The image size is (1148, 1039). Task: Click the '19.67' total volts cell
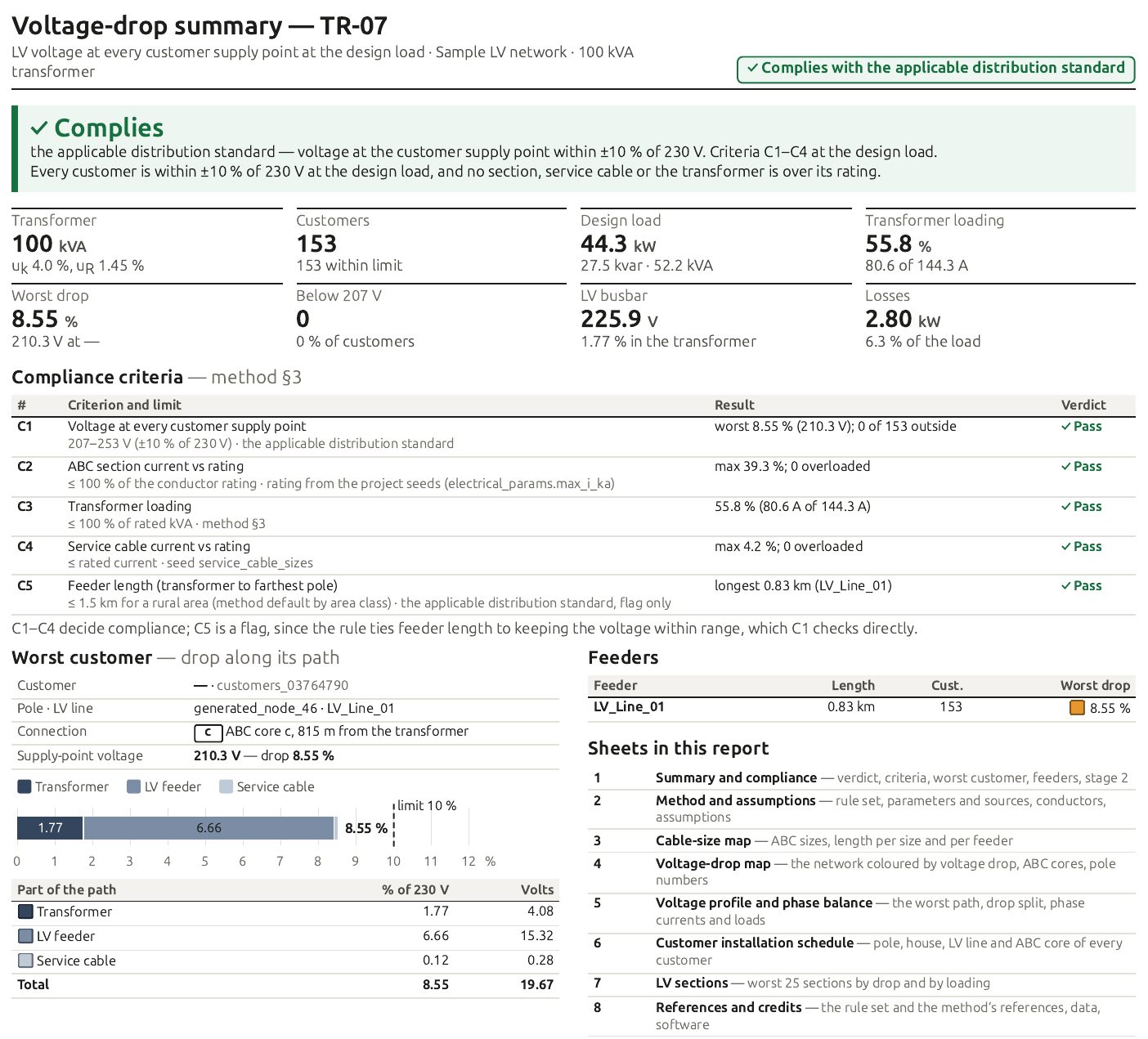click(537, 985)
